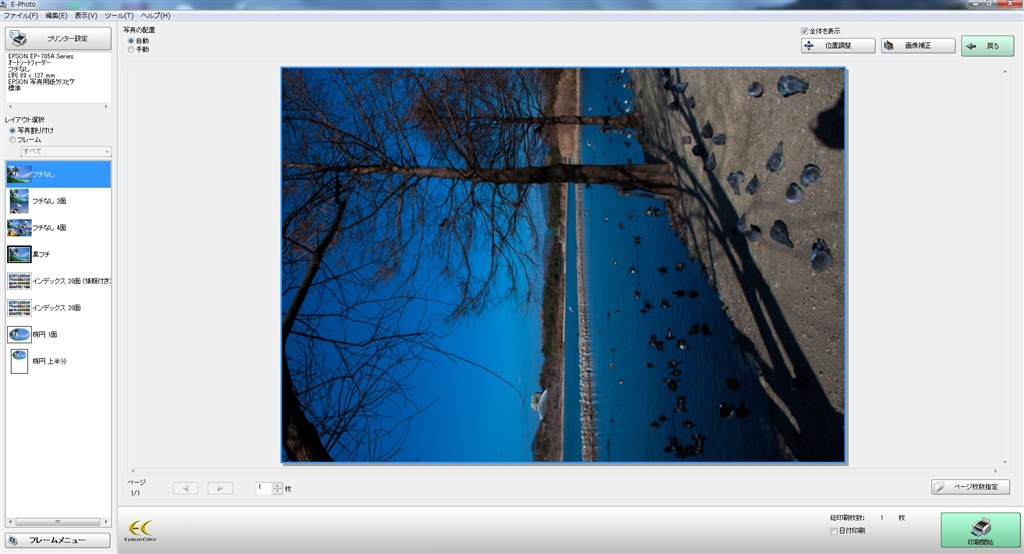
Task: Increase the copies count spinner
Action: tap(277, 485)
